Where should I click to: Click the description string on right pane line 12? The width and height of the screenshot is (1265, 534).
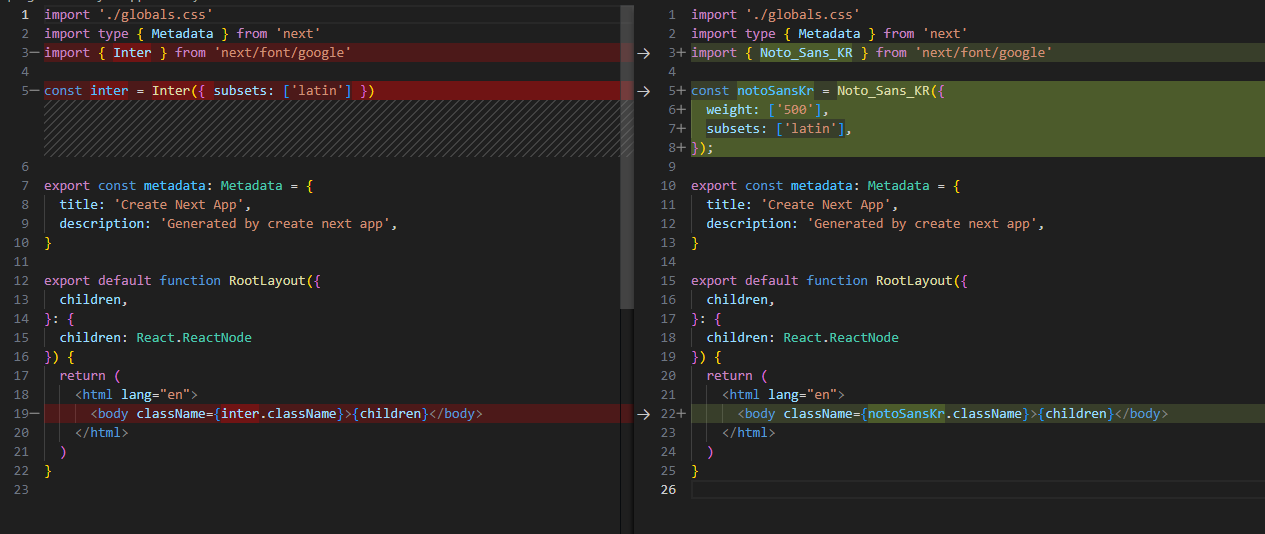(x=922, y=224)
